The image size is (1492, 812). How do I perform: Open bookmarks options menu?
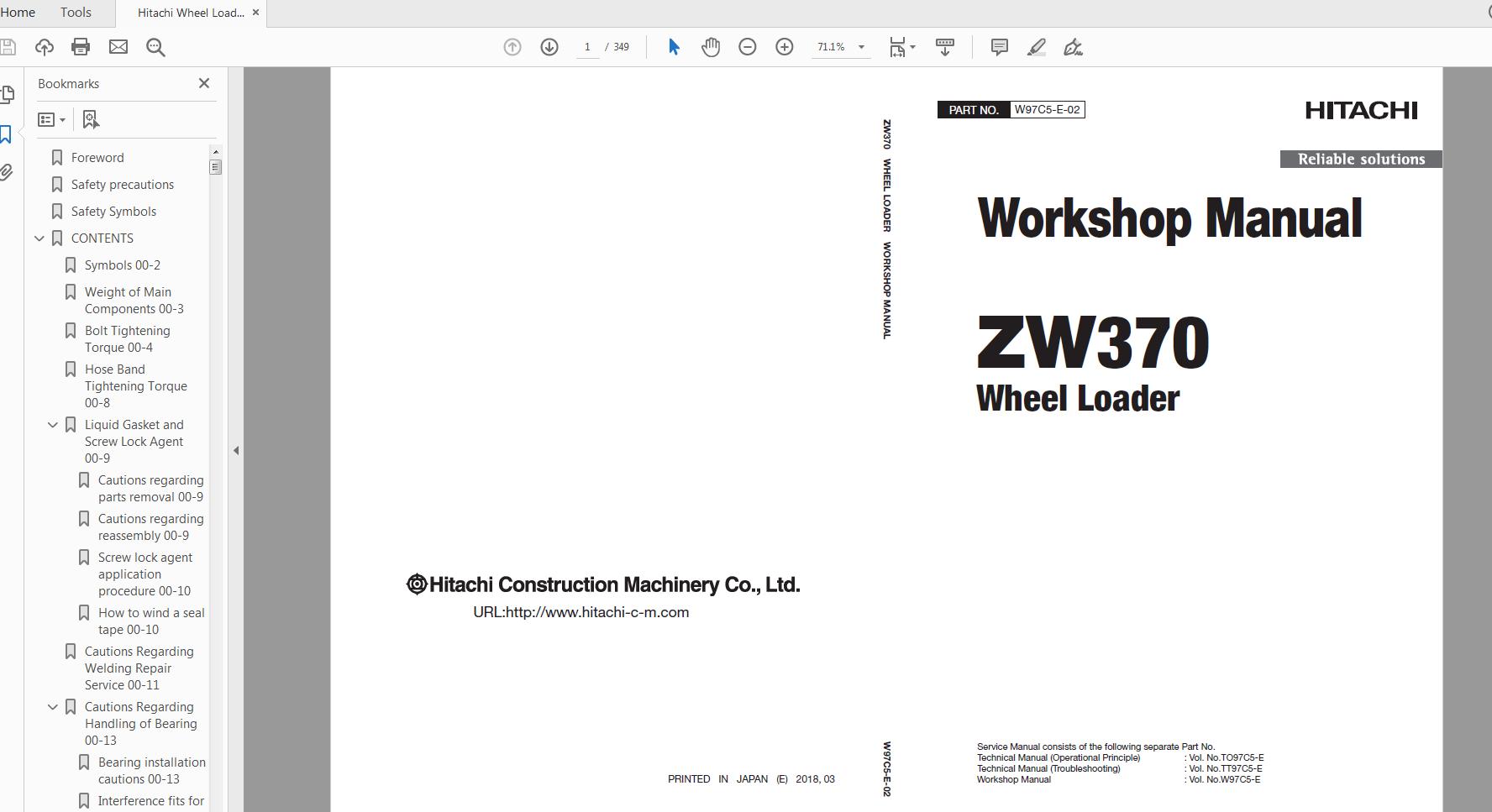[52, 119]
